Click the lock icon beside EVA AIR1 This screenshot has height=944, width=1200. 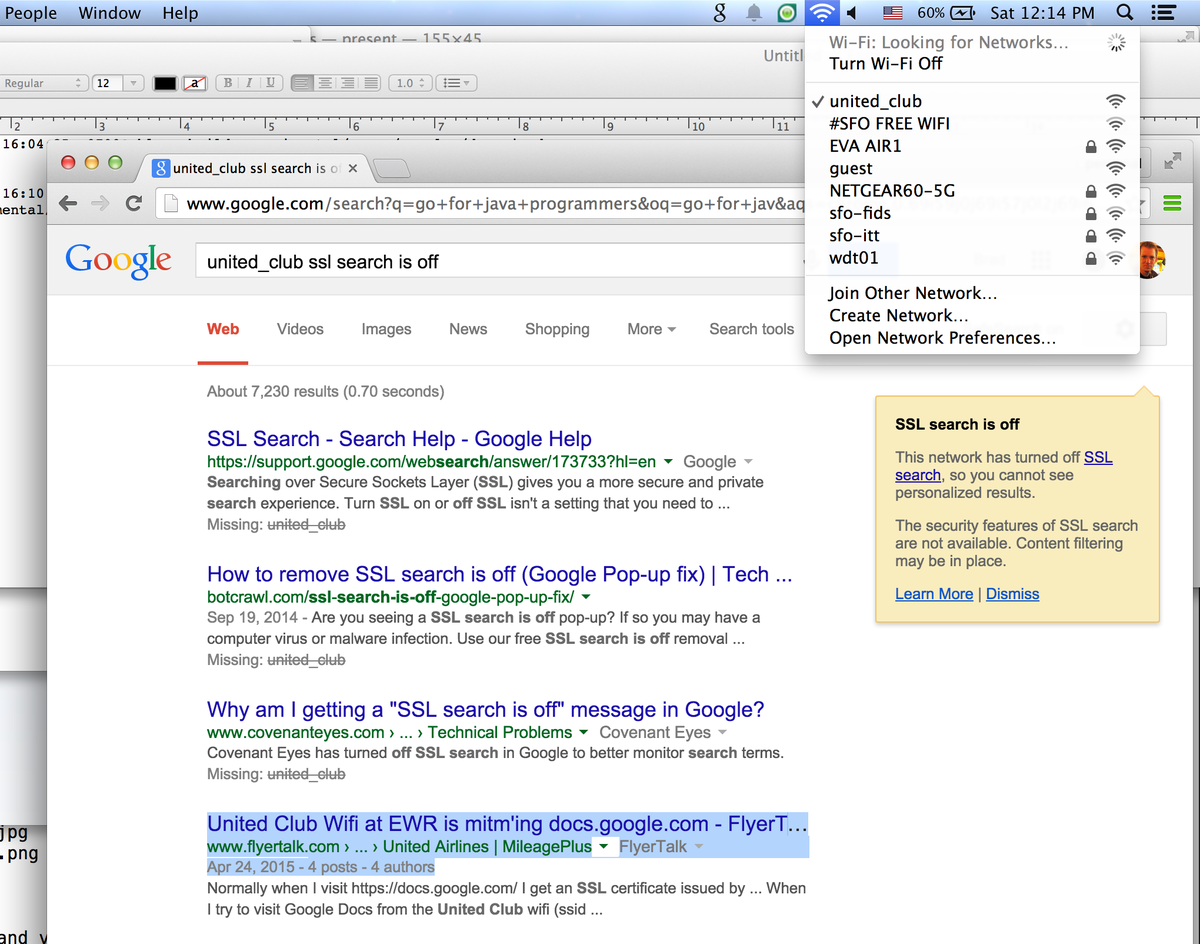pyautogui.click(x=1091, y=146)
